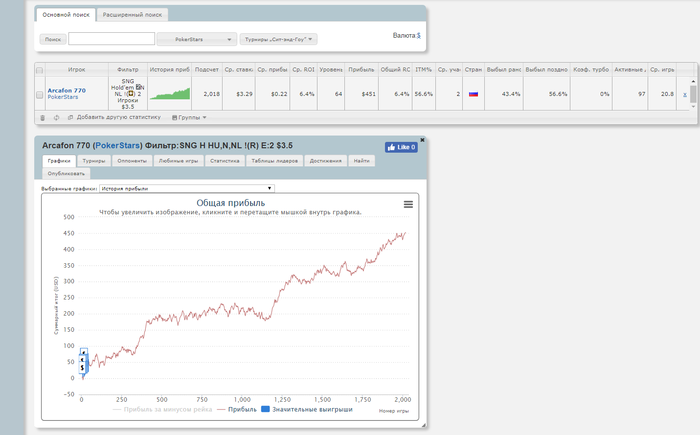The width and height of the screenshot is (700, 435).
Task: Toggle the select-all checkbox in table header
Action: pos(39,70)
